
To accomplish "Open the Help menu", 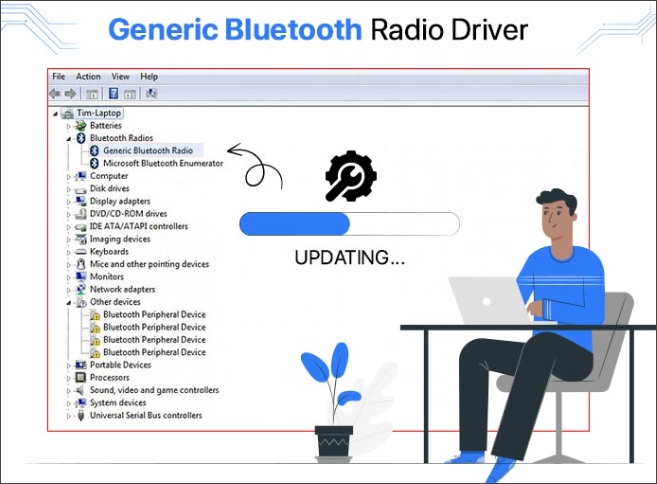I will click(149, 77).
